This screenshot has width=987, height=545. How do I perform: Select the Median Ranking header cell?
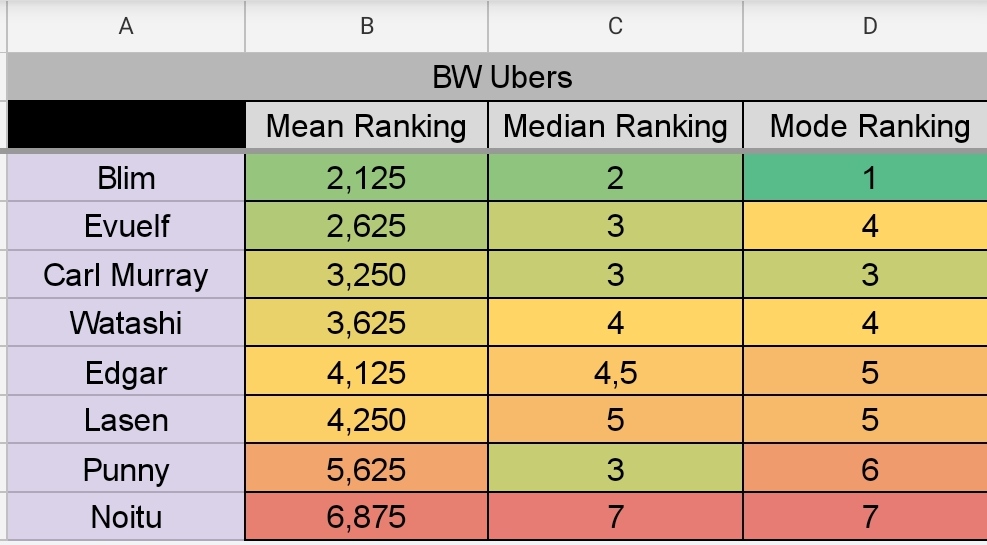point(616,126)
